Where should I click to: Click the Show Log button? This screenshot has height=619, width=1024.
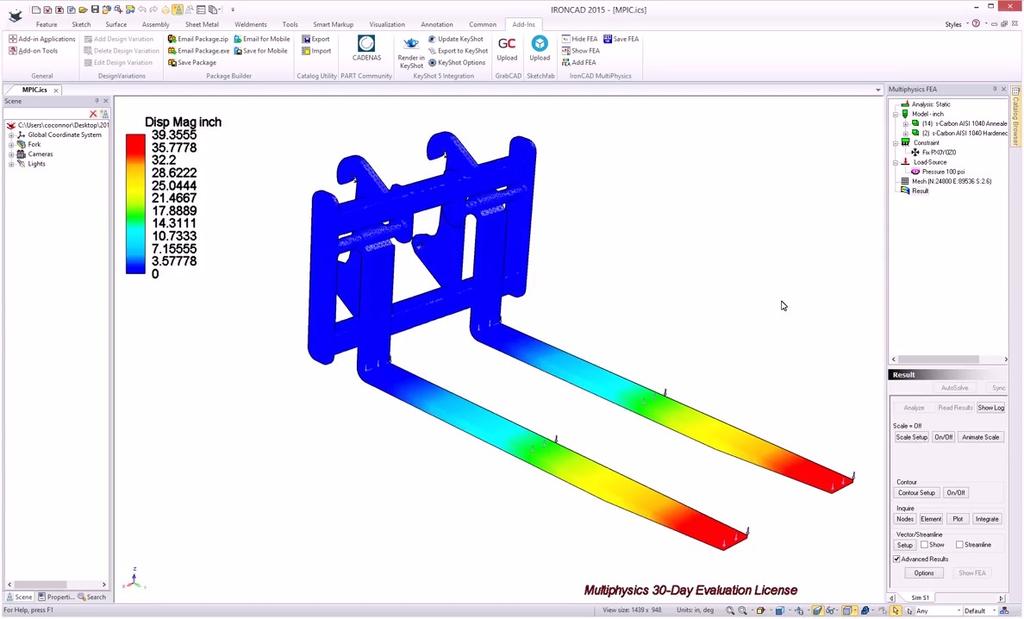coord(991,407)
